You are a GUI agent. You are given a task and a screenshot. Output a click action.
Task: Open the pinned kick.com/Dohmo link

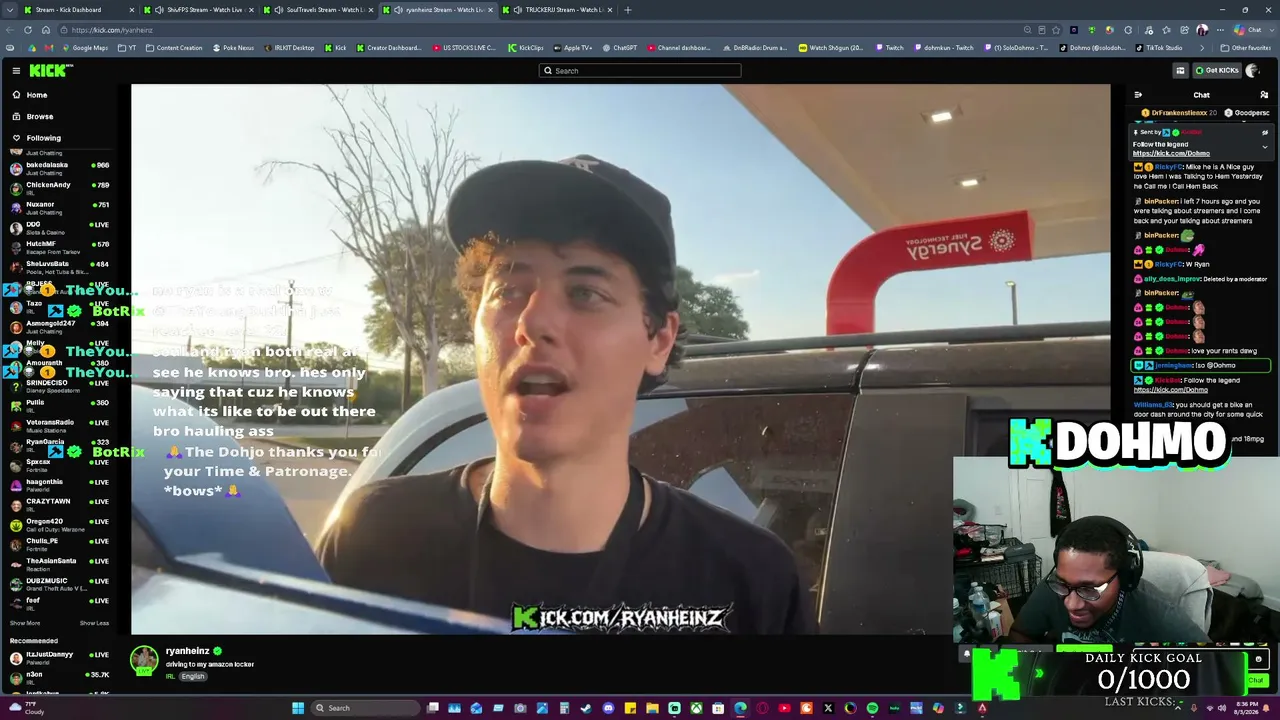1171,154
